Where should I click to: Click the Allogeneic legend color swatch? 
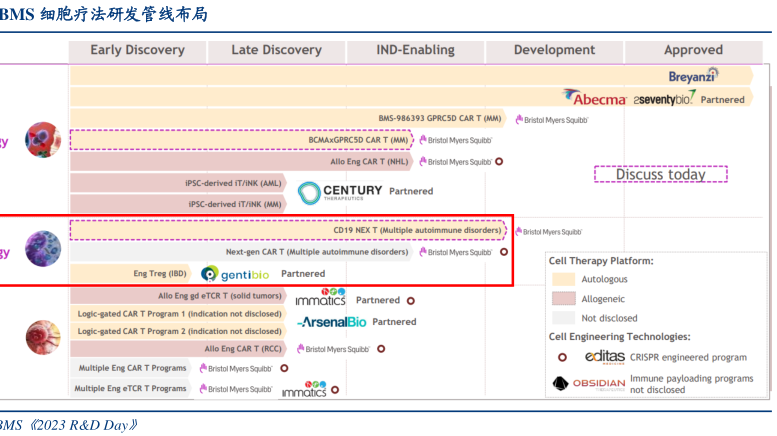tap(564, 298)
